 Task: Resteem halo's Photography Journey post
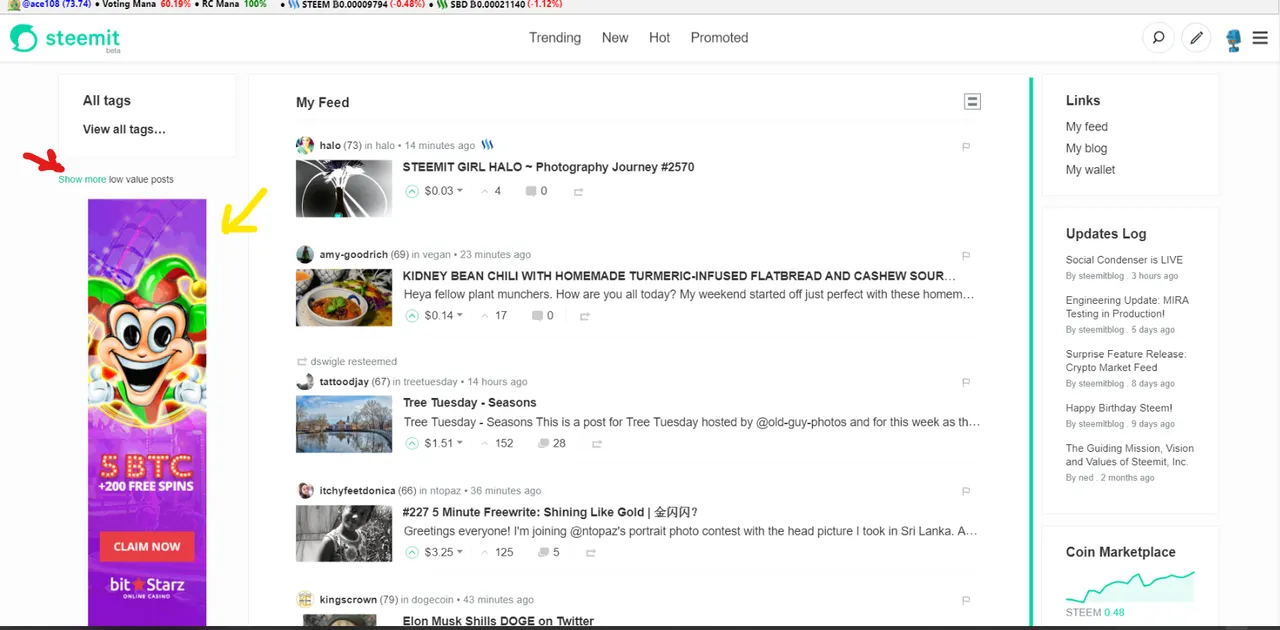(578, 191)
